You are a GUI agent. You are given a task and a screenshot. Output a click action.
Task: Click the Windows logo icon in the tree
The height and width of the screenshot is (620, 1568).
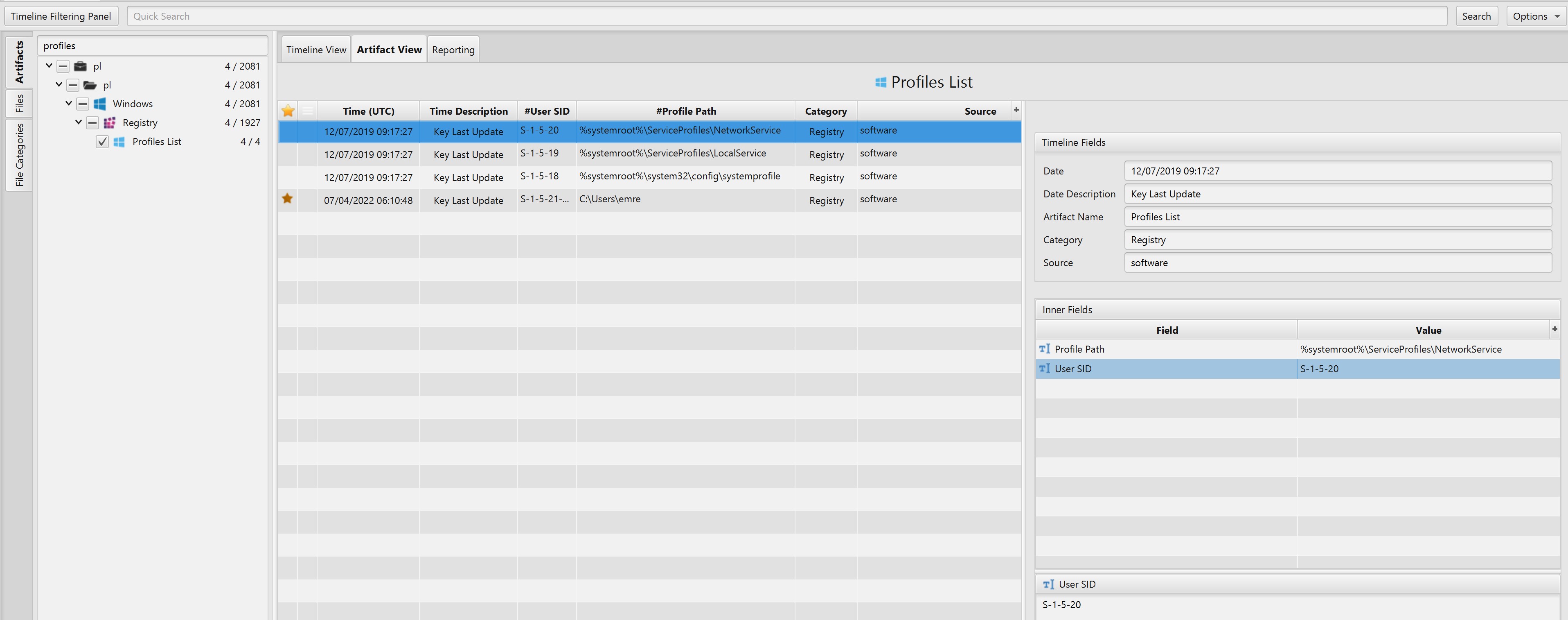[100, 104]
